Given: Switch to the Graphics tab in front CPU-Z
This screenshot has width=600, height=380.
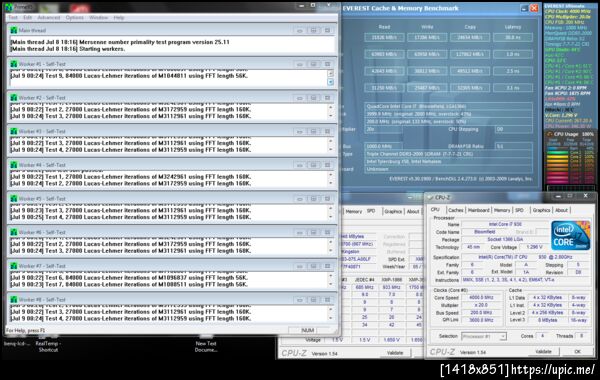Looking at the screenshot, I should click(x=541, y=210).
